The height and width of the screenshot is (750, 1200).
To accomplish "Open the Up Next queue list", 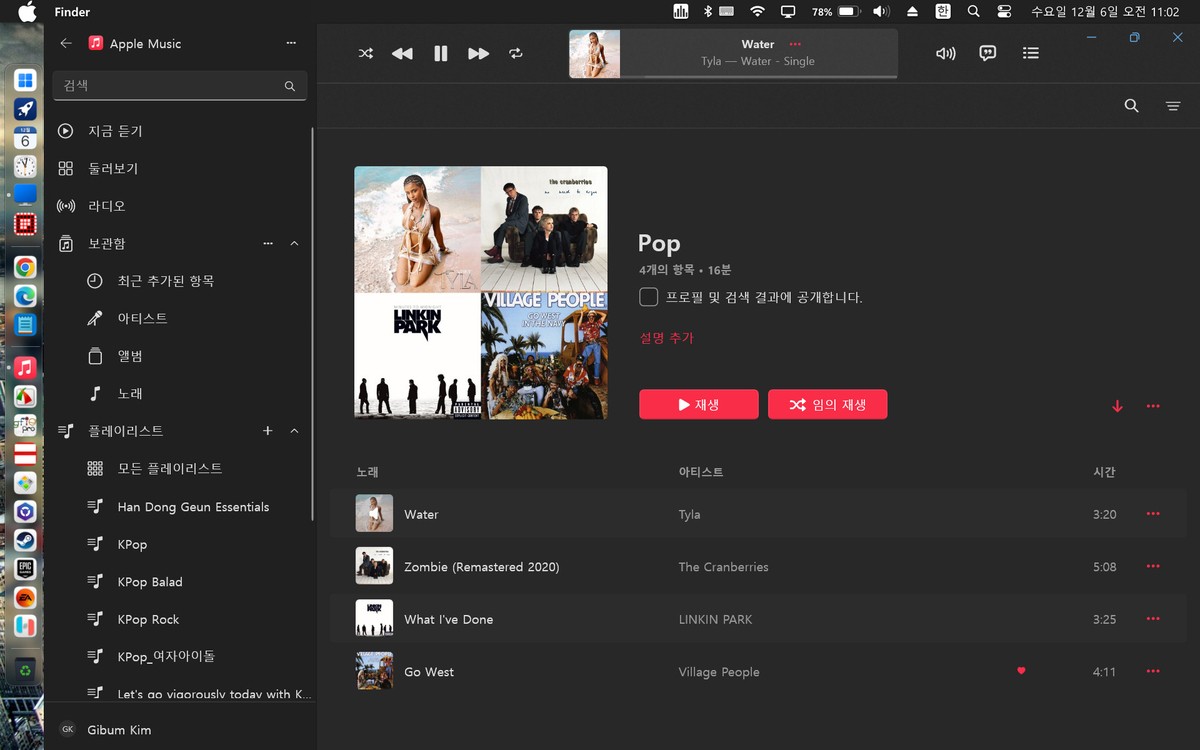I will (1031, 53).
